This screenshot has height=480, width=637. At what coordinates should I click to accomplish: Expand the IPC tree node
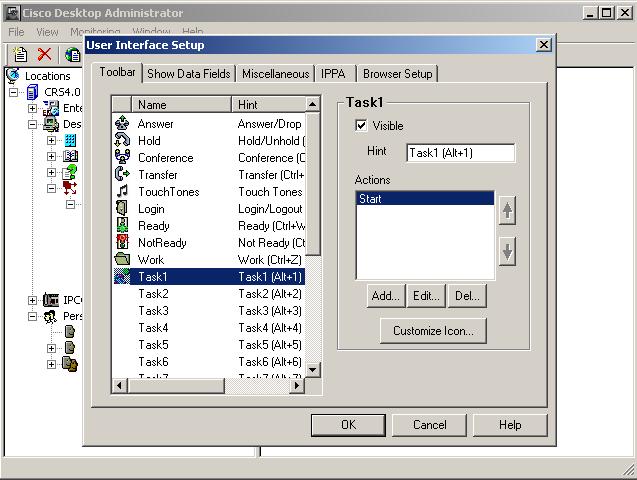point(32,300)
